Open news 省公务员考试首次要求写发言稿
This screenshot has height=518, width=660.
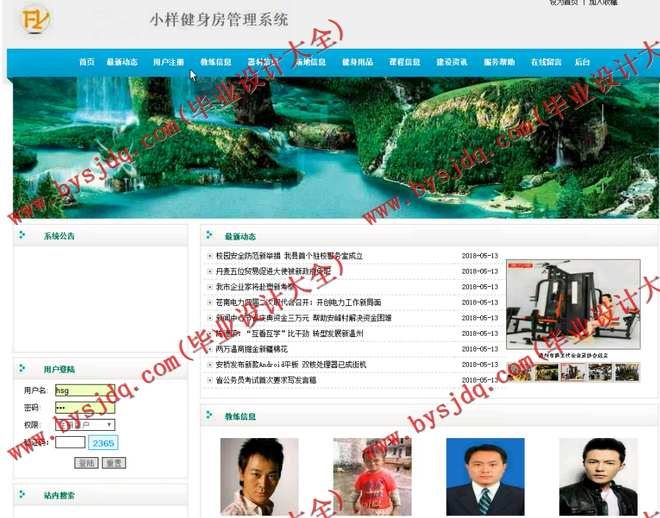(266, 380)
